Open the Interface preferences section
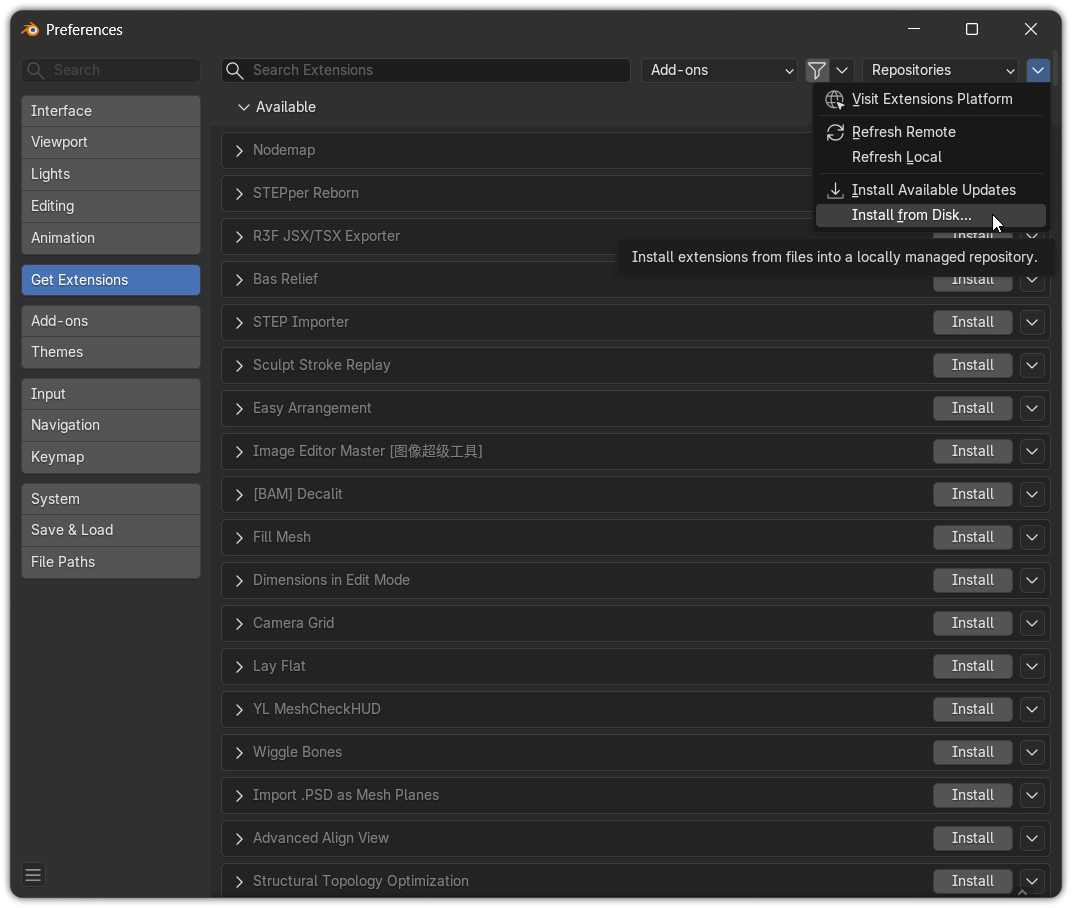This screenshot has width=1072, height=908. point(111,111)
